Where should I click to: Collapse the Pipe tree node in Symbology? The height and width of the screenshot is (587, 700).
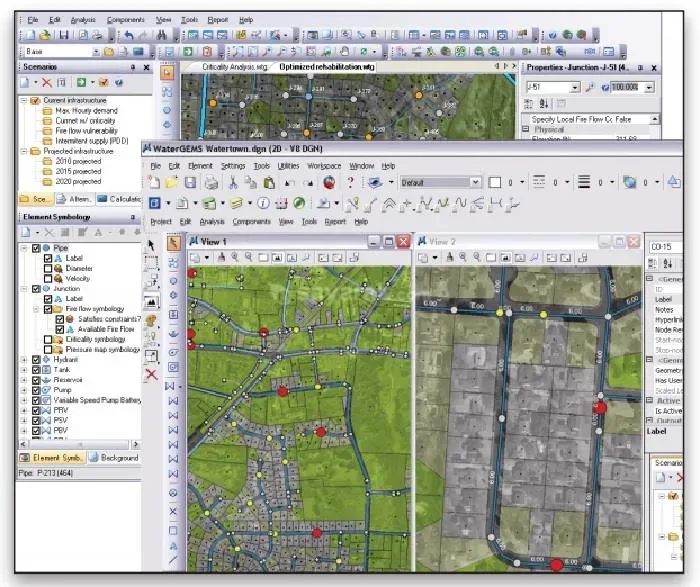pos(24,248)
